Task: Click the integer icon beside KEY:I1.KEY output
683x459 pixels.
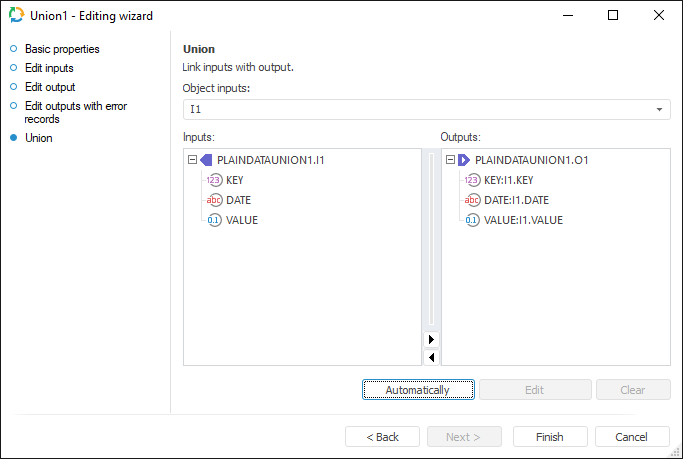Action: click(x=472, y=181)
